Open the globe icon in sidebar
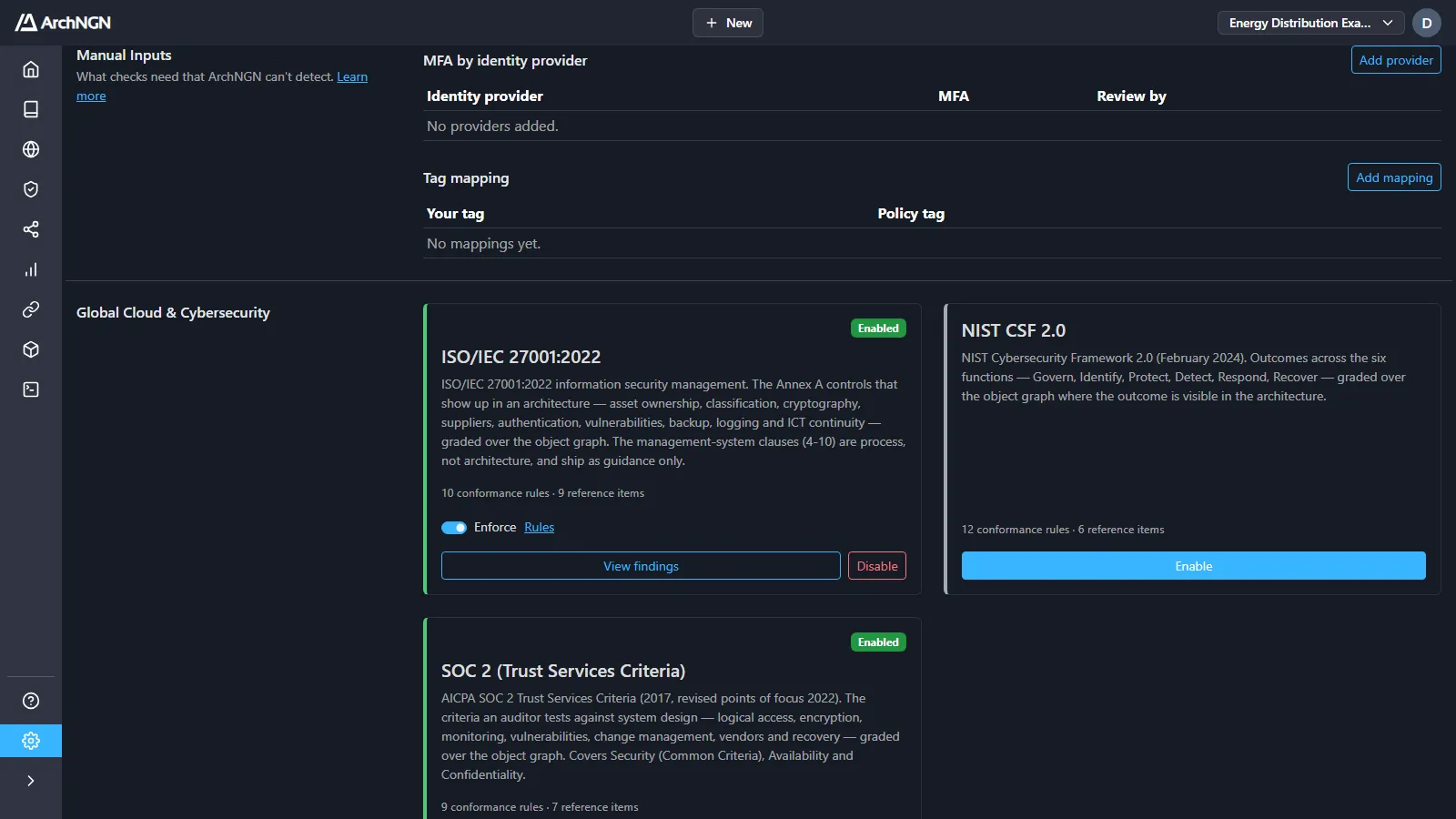1456x819 pixels. click(31, 149)
